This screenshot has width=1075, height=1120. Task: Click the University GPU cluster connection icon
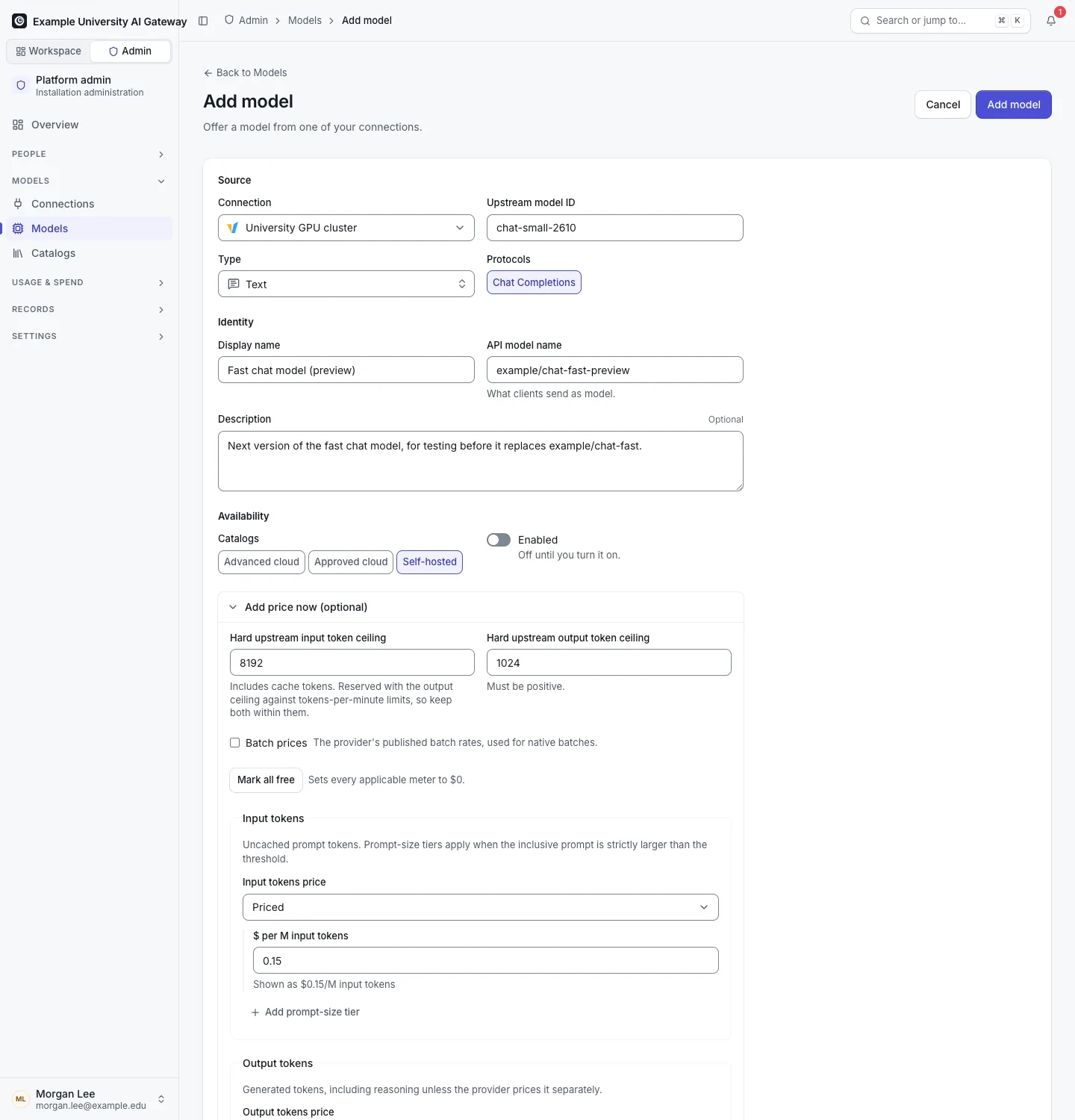[x=233, y=228]
